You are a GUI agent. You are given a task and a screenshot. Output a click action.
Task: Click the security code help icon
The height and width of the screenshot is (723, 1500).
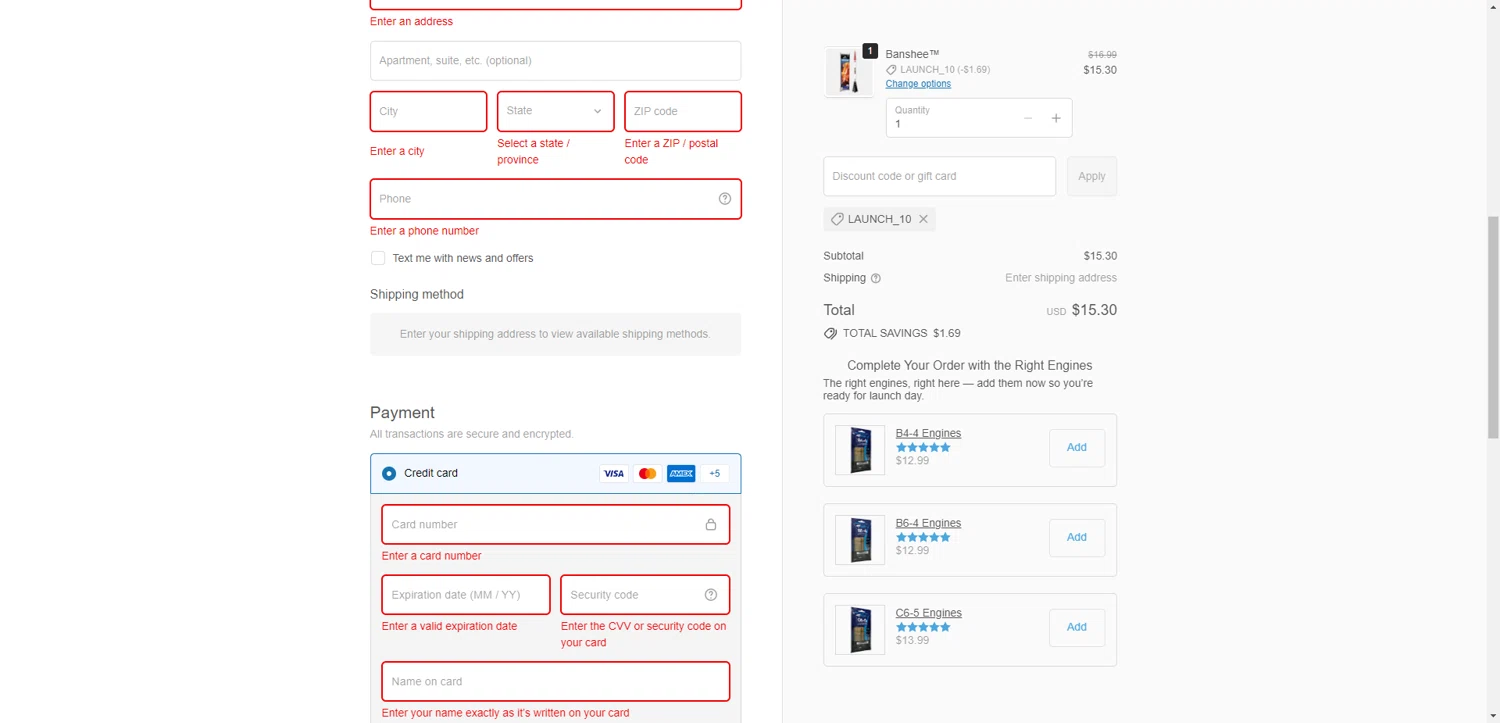(711, 595)
